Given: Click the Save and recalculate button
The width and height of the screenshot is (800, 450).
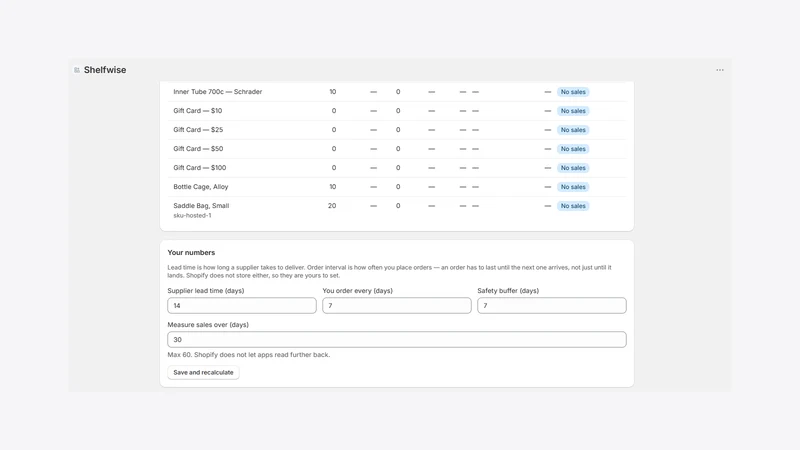Looking at the screenshot, I should (203, 372).
